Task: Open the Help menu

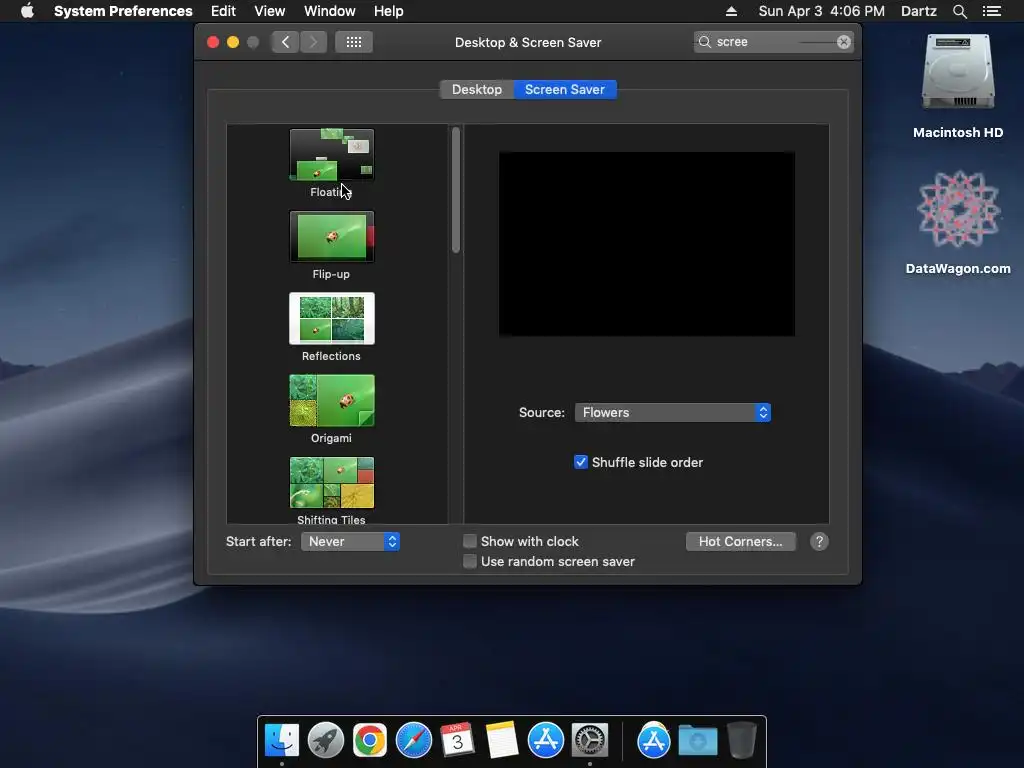Action: 389,11
